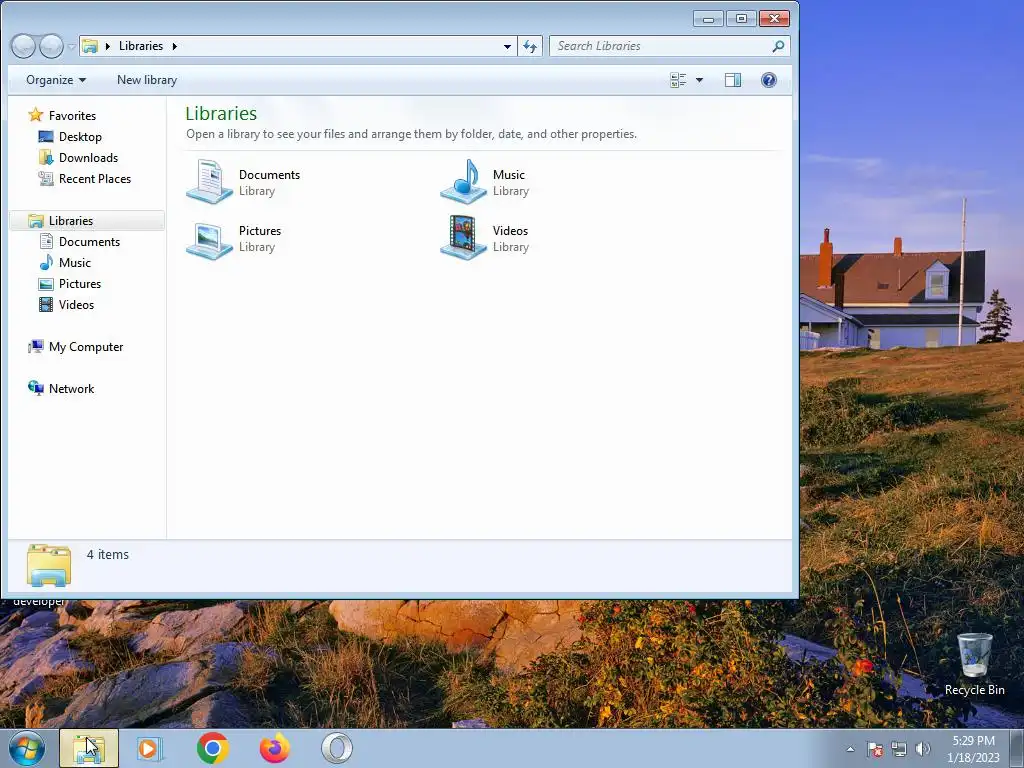Image resolution: width=1024 pixels, height=768 pixels.
Task: Click the refresh button next to address bar
Action: 530,46
